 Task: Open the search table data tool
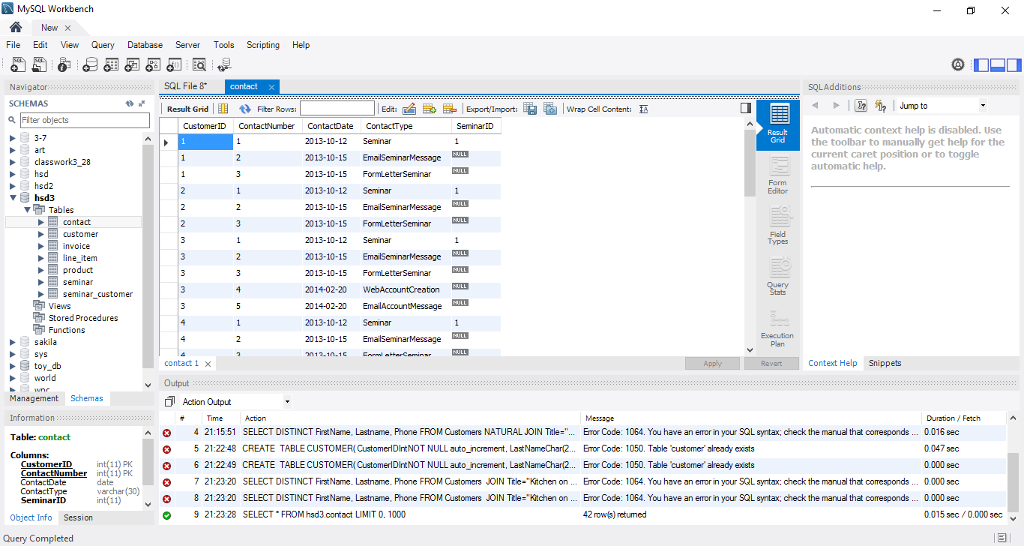[x=199, y=65]
